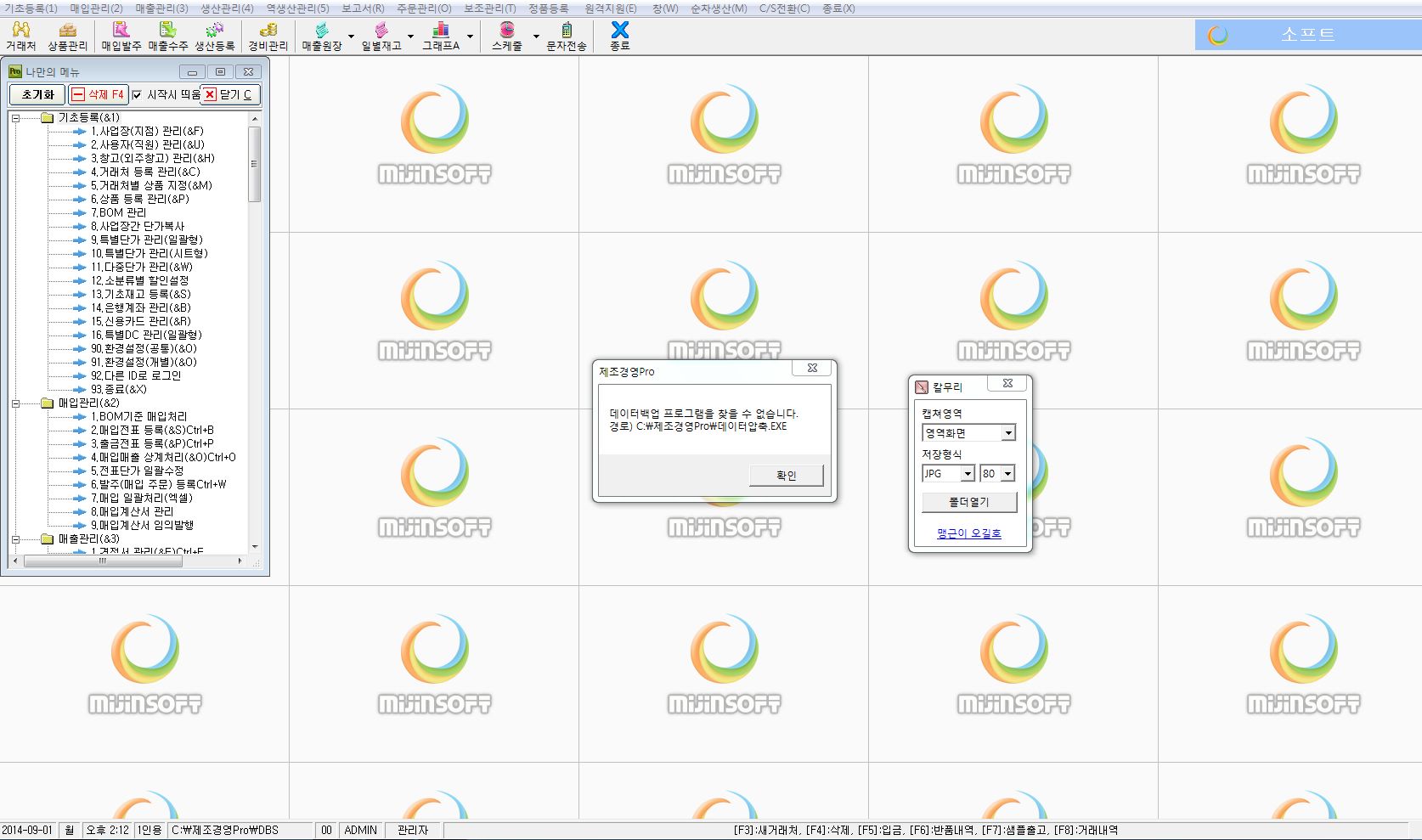Click the 2014-09-01 date in status bar
The height and width of the screenshot is (840, 1422).
(x=27, y=831)
